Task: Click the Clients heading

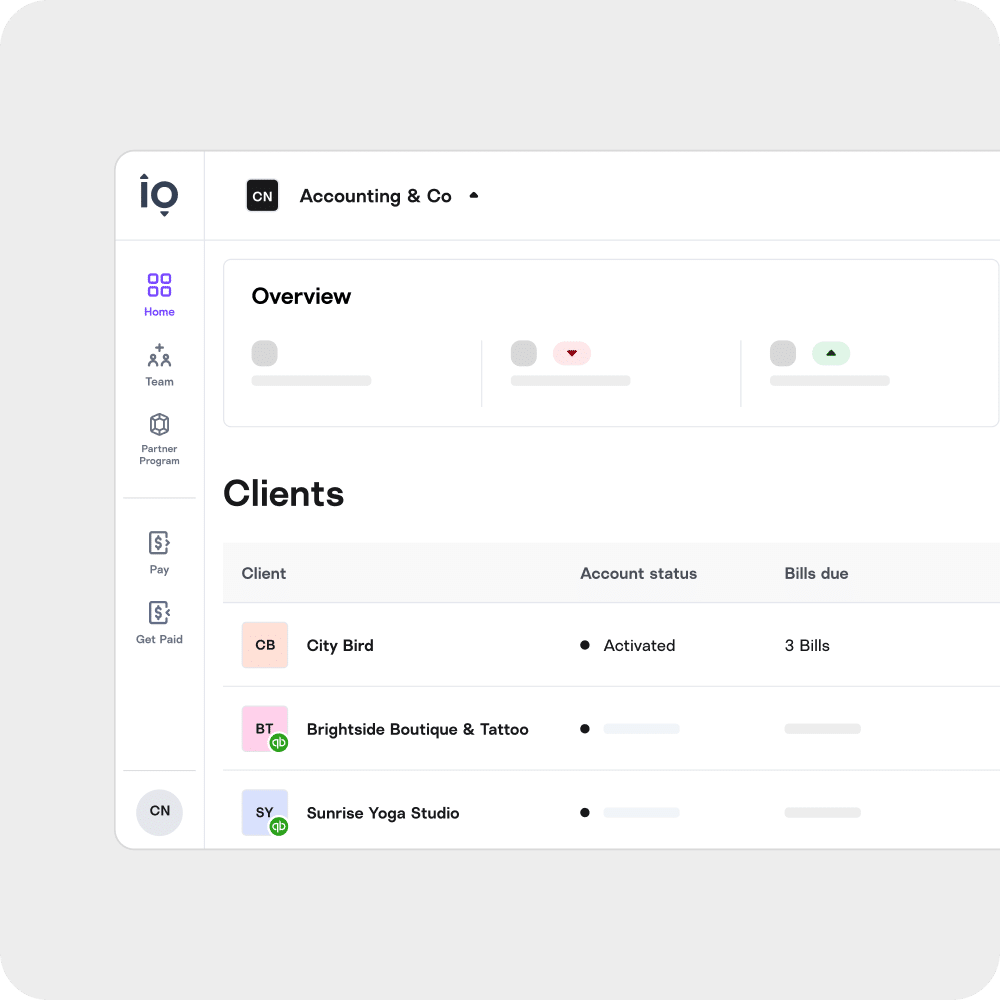Action: pyautogui.click(x=284, y=493)
